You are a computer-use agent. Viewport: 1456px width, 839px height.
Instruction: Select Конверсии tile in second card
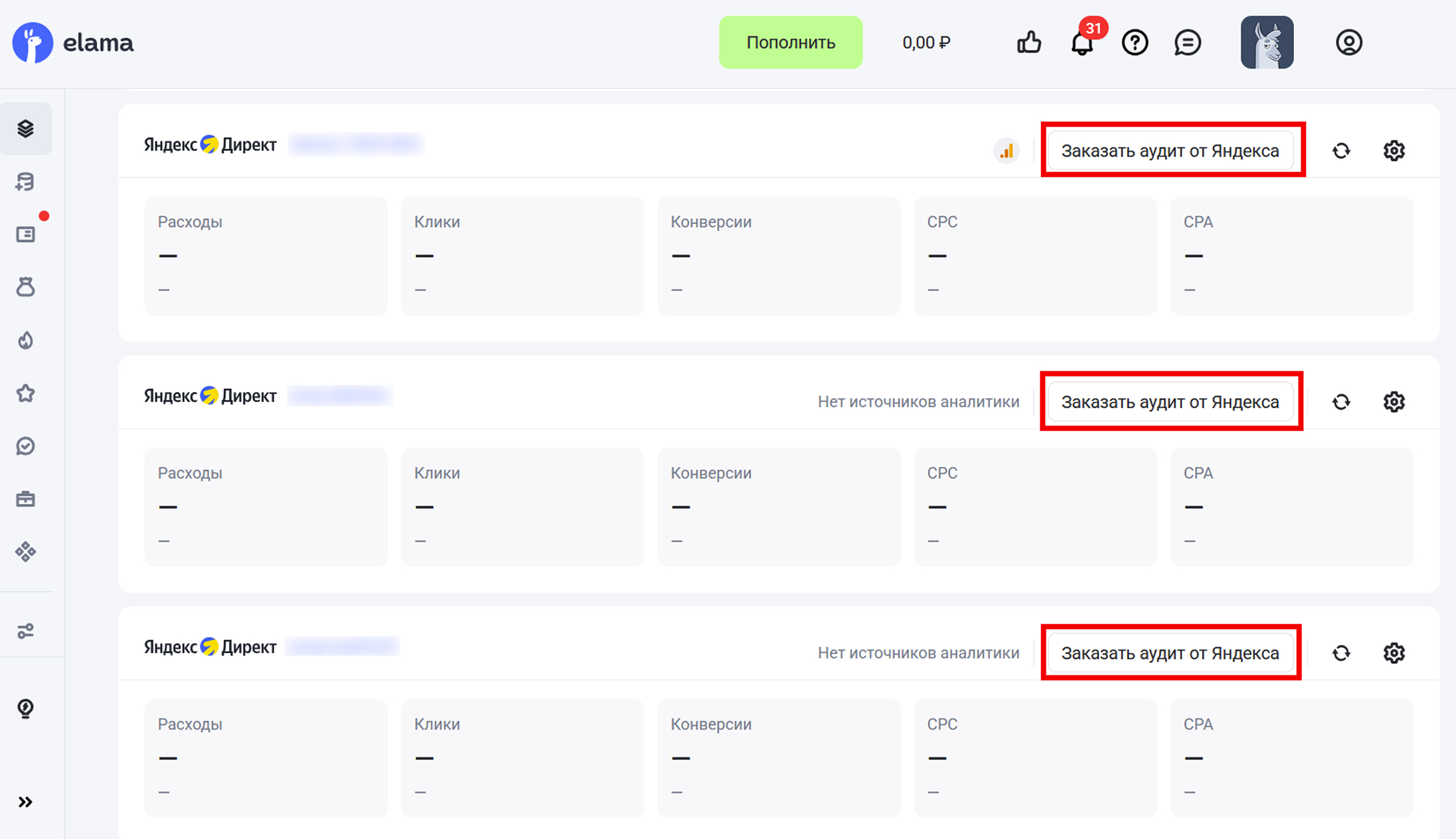pyautogui.click(x=779, y=508)
